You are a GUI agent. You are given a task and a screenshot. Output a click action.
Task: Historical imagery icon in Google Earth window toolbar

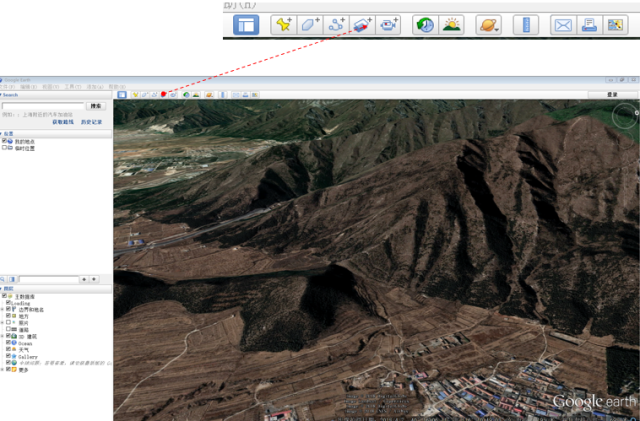(186, 95)
